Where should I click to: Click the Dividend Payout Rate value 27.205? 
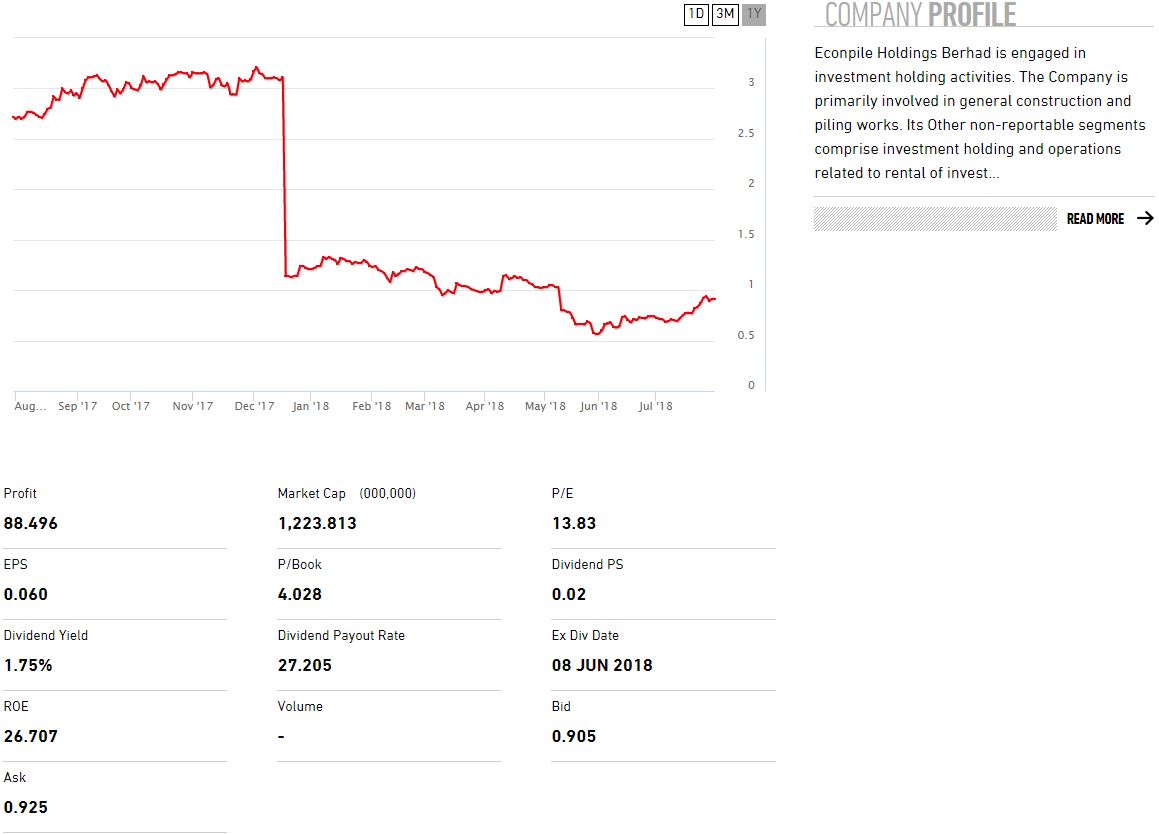(305, 665)
